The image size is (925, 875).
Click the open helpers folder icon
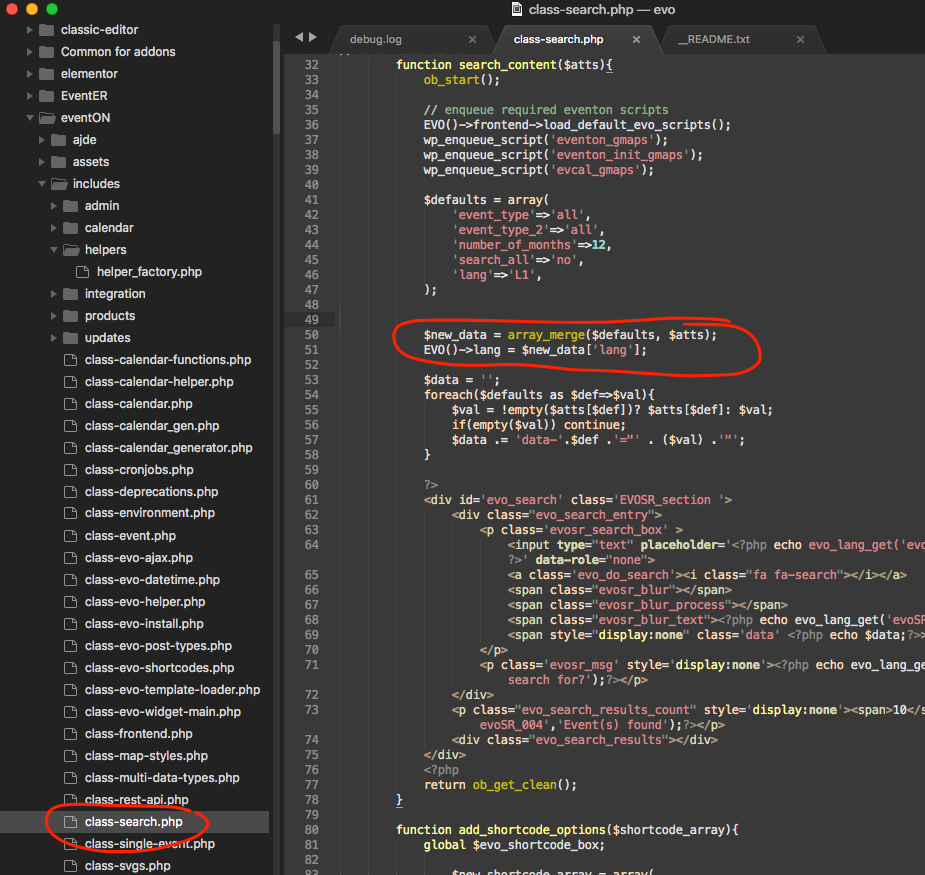click(70, 250)
